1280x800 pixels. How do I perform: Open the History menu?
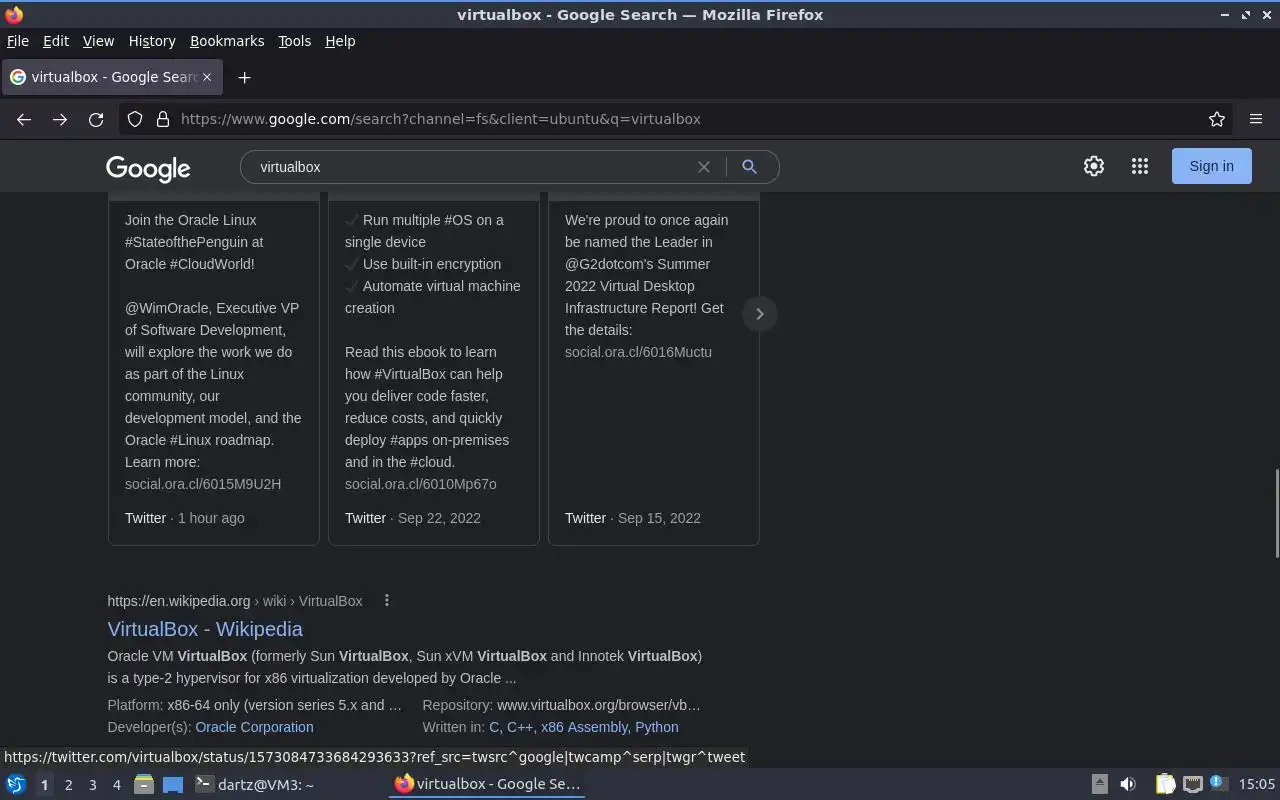pos(152,41)
